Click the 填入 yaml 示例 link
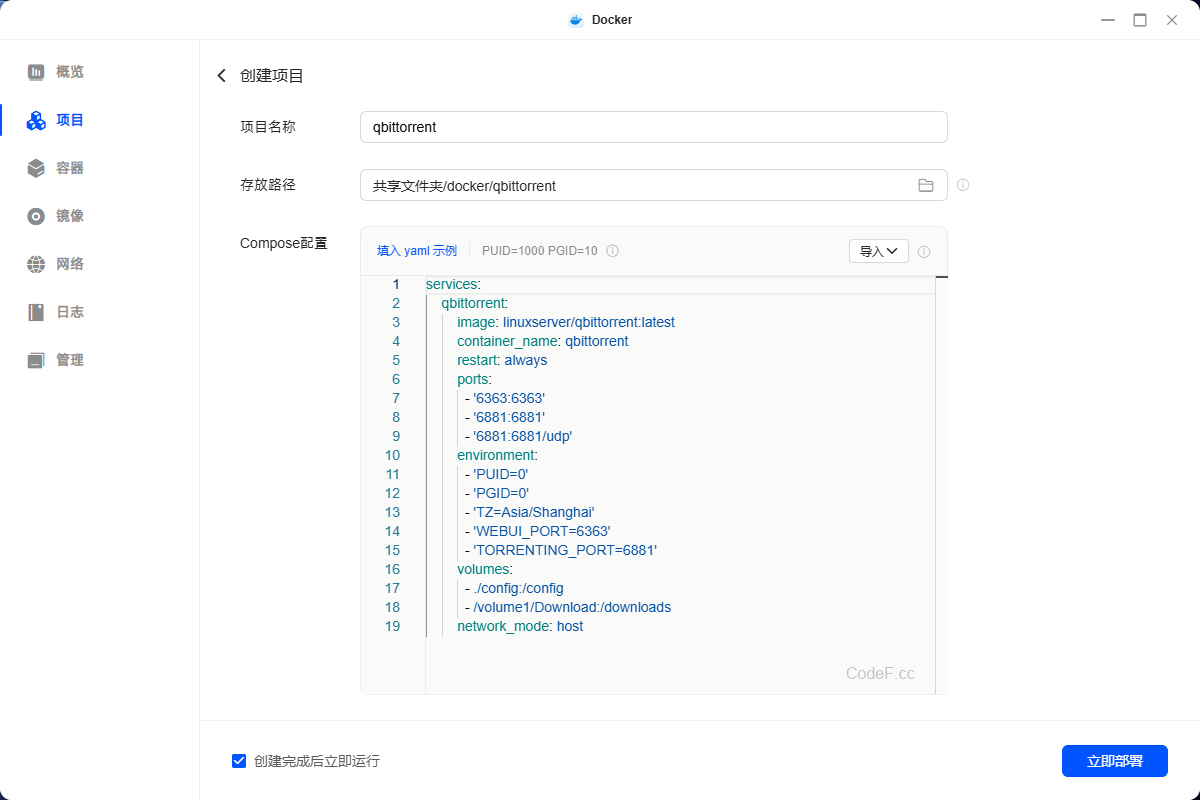 tap(417, 251)
